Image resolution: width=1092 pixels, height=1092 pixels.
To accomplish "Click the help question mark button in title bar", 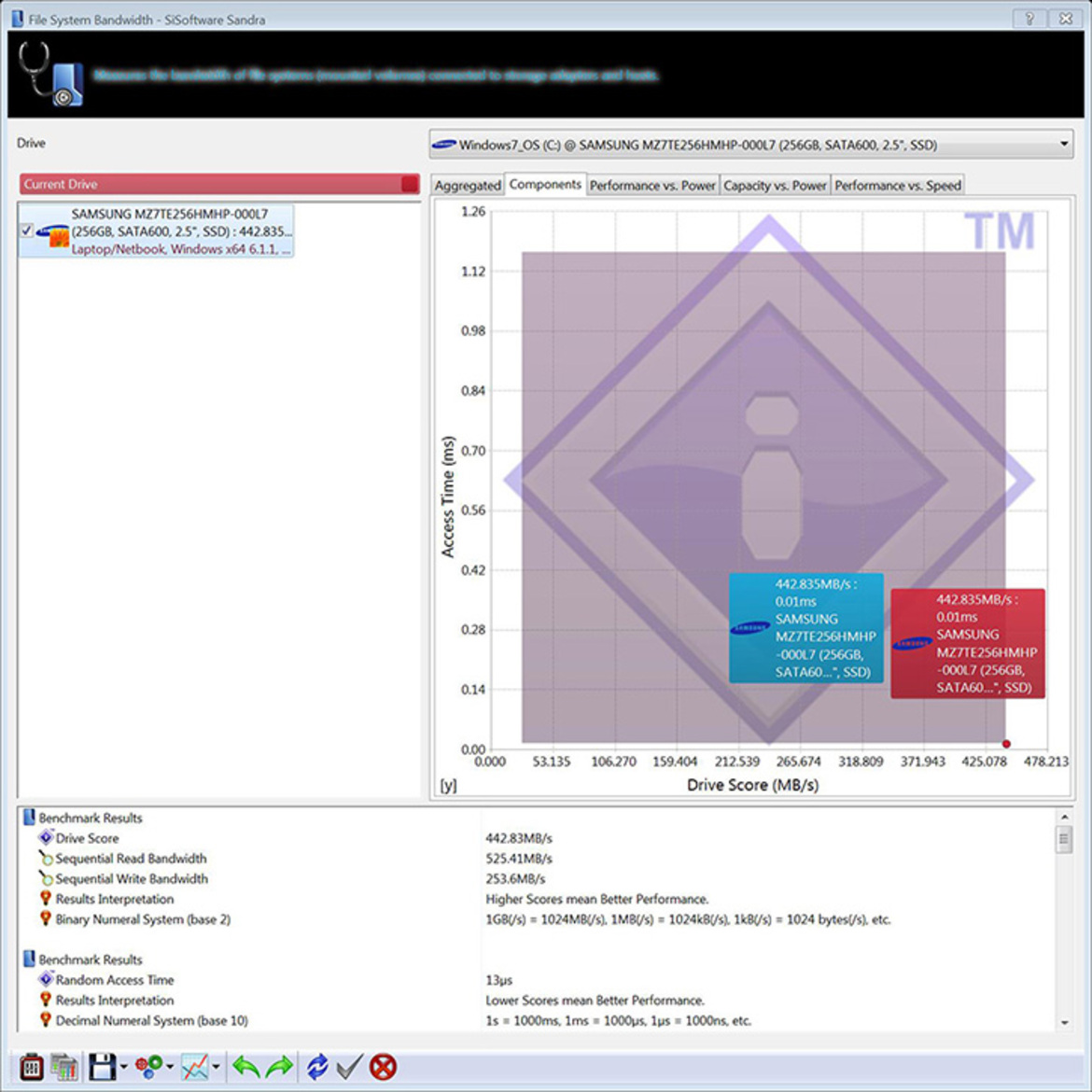I will pos(1029,19).
